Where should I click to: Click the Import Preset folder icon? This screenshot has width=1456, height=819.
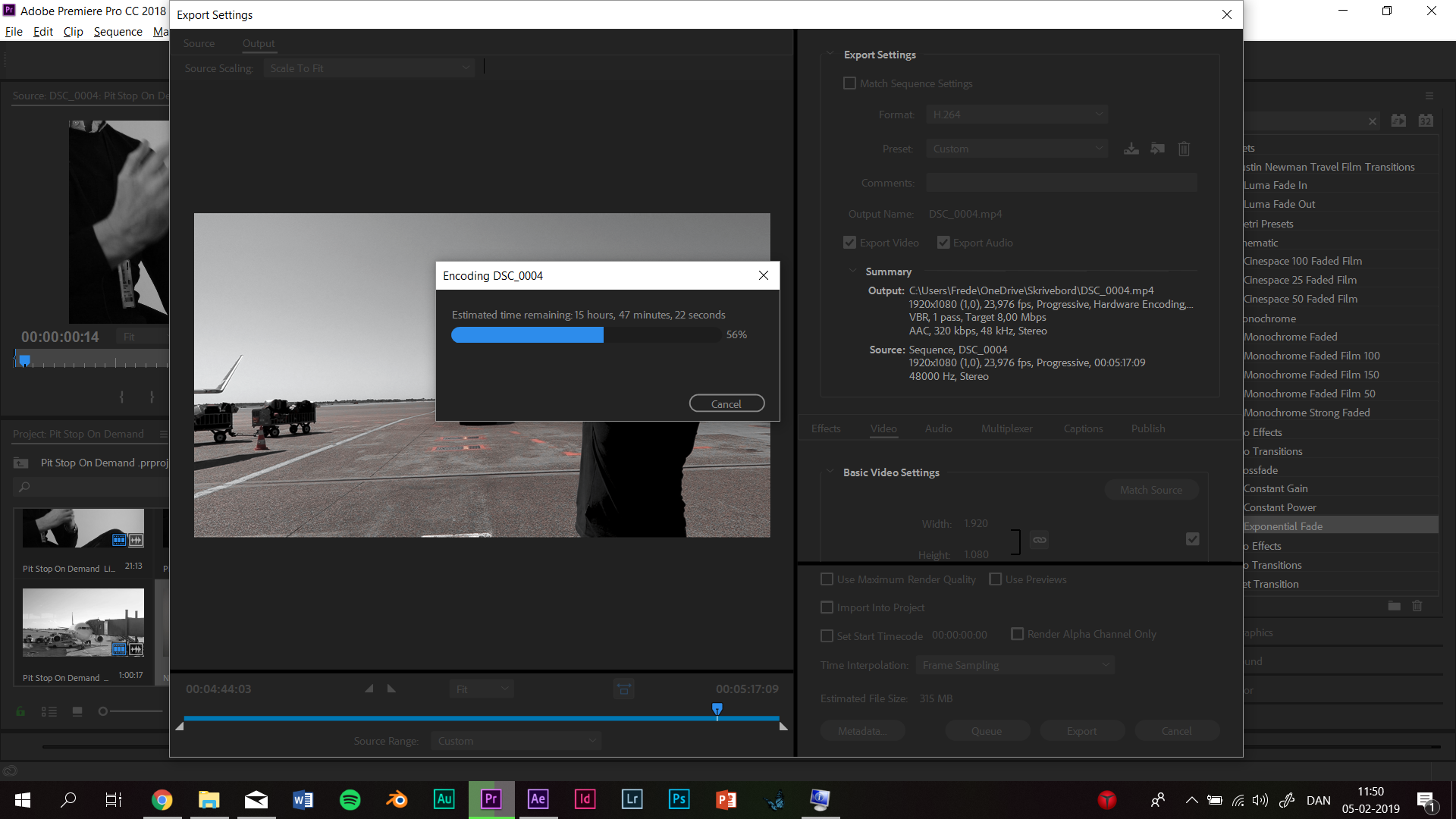[x=1157, y=148]
